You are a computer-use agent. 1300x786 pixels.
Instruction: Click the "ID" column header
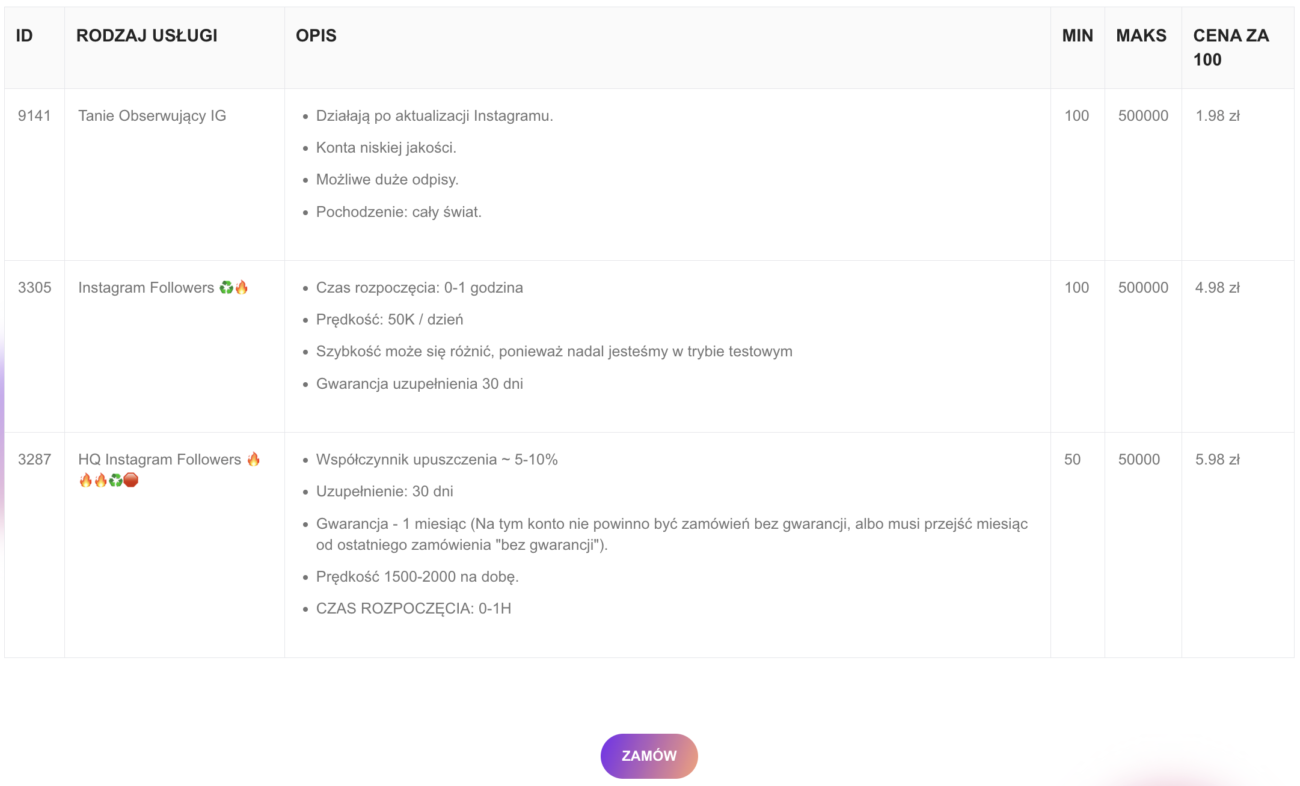tap(25, 36)
